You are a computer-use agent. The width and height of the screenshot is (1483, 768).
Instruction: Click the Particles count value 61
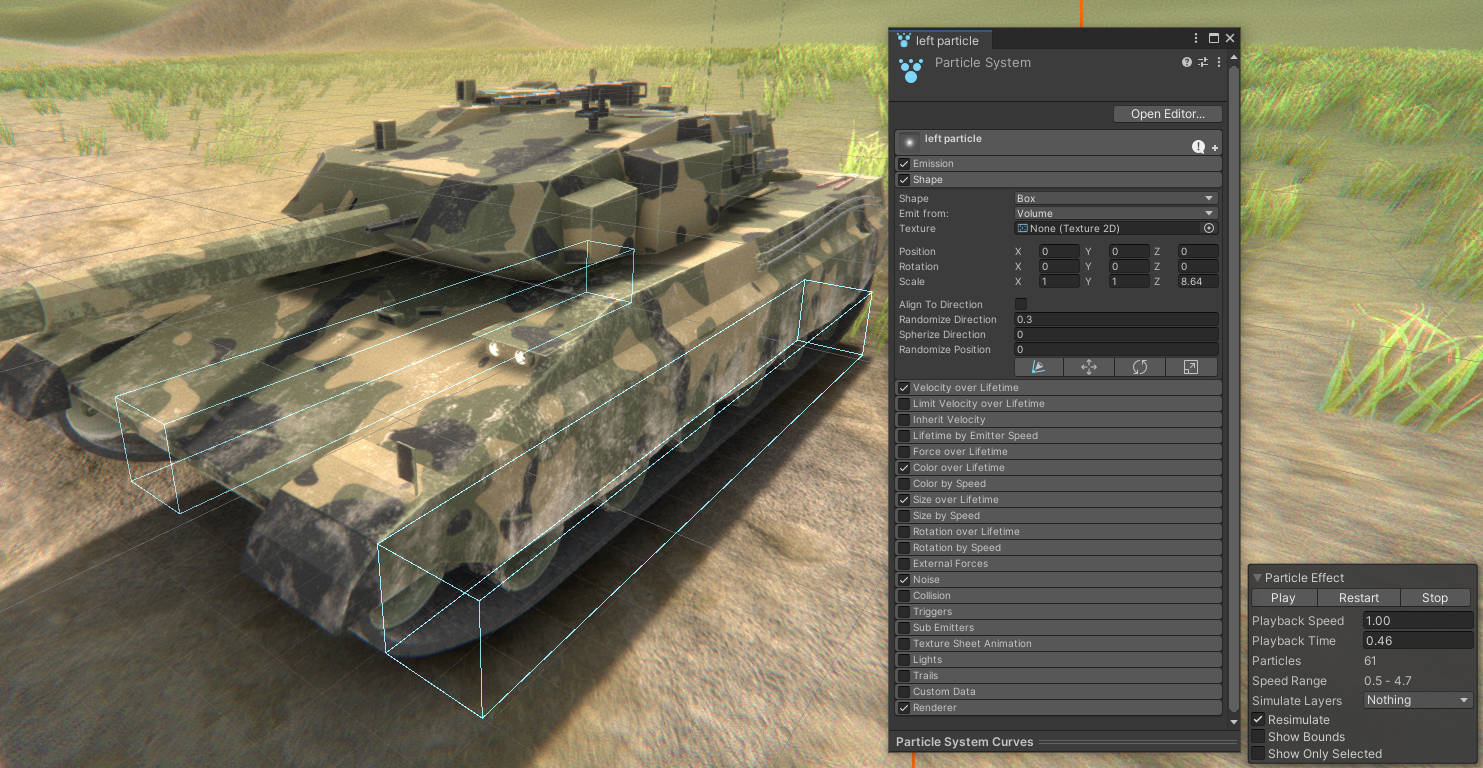(x=1370, y=661)
